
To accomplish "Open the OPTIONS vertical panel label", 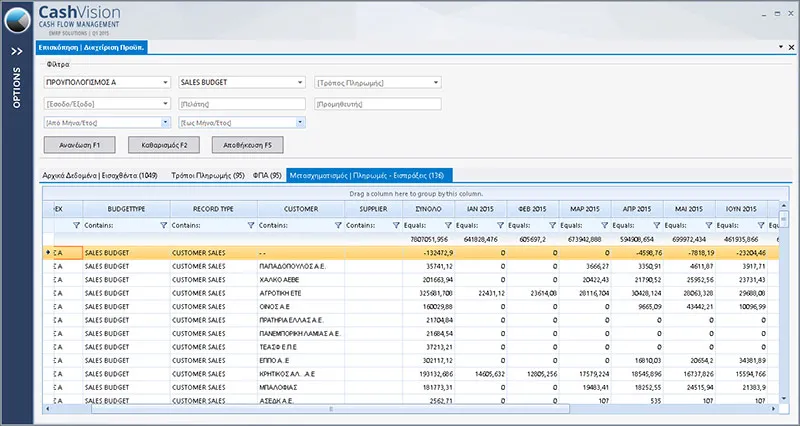I will pos(17,87).
